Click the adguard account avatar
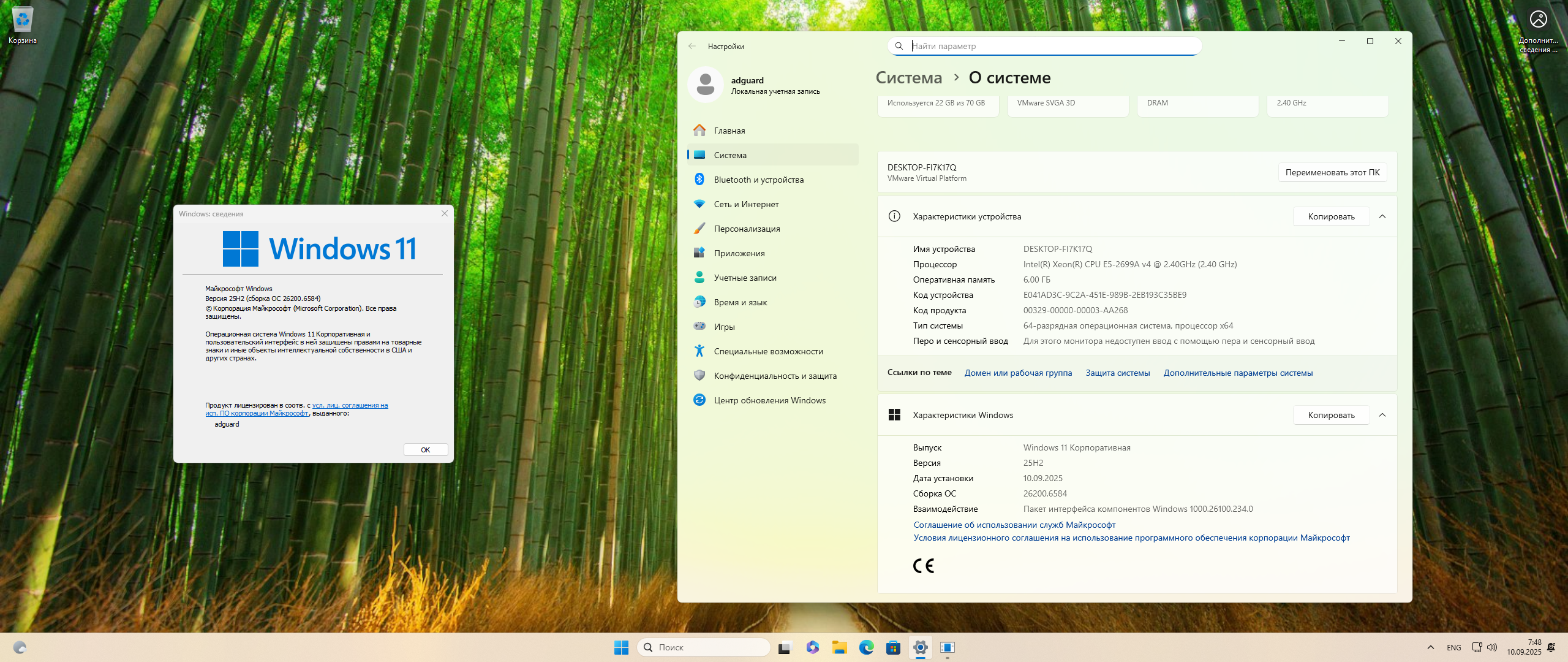This screenshot has height=662, width=1568. pyautogui.click(x=706, y=85)
